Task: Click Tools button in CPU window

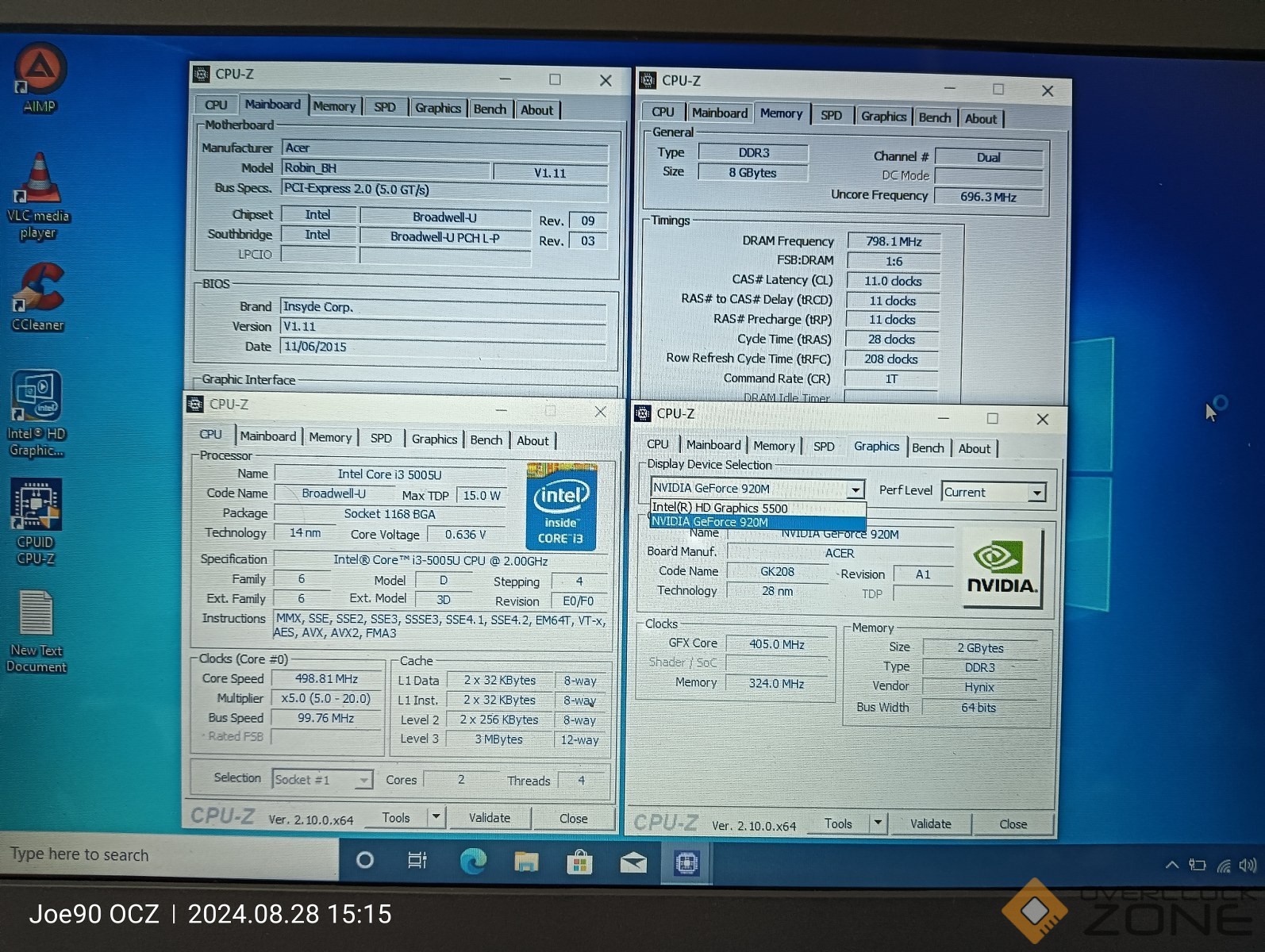Action: 396,817
